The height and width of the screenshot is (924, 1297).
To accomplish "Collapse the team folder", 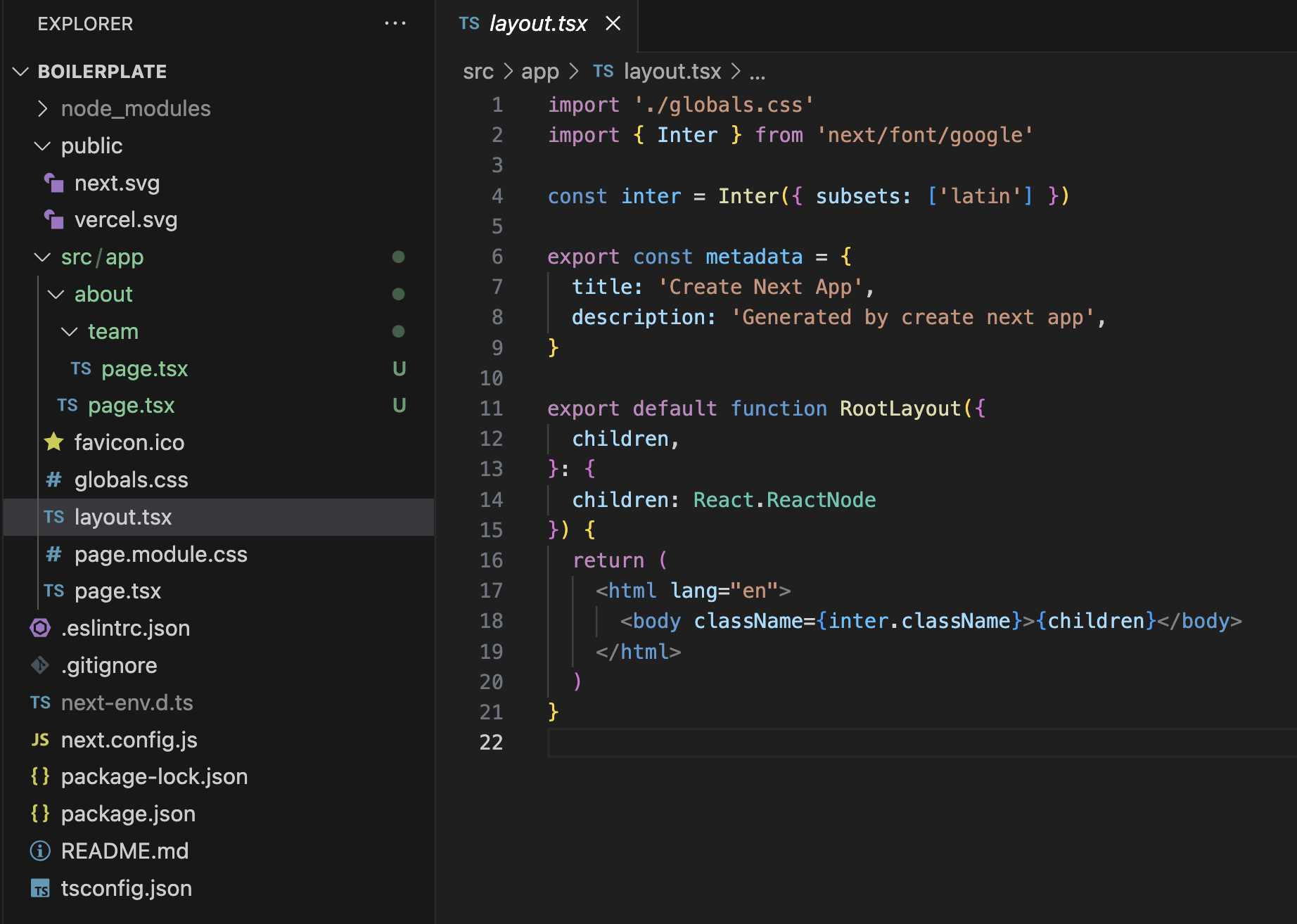I will click(x=70, y=331).
